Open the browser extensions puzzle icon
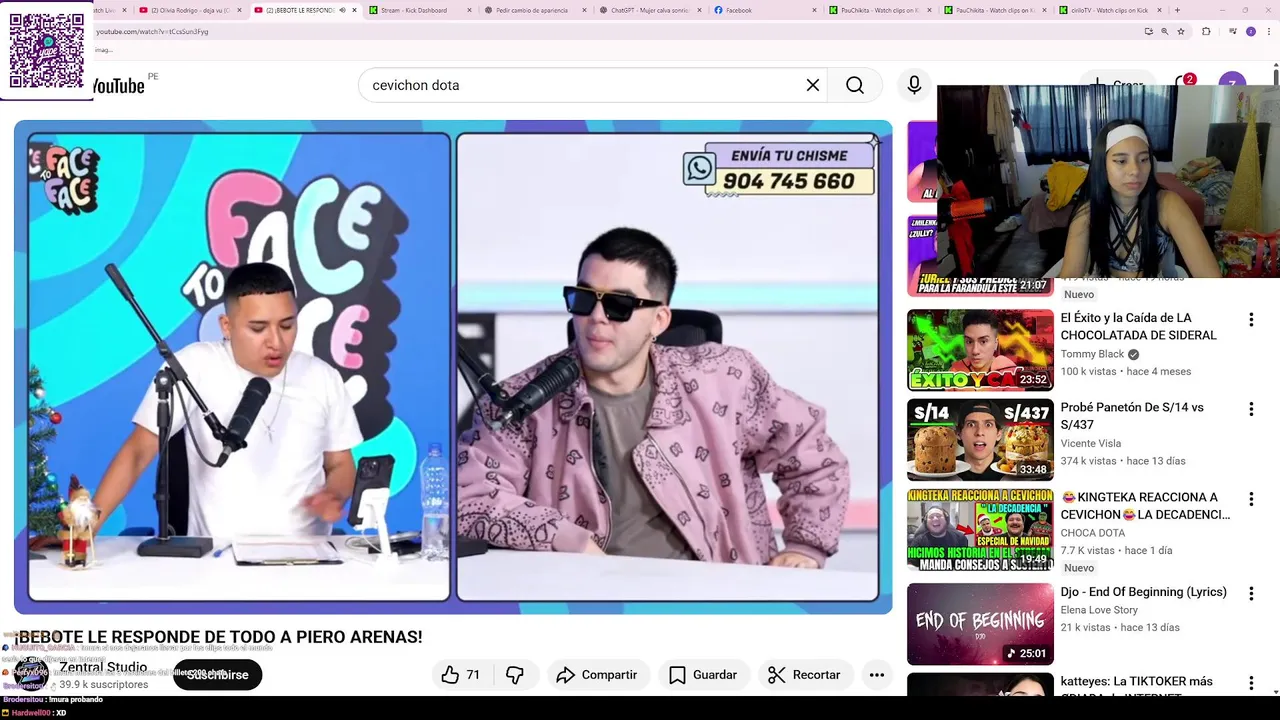 point(1206,31)
